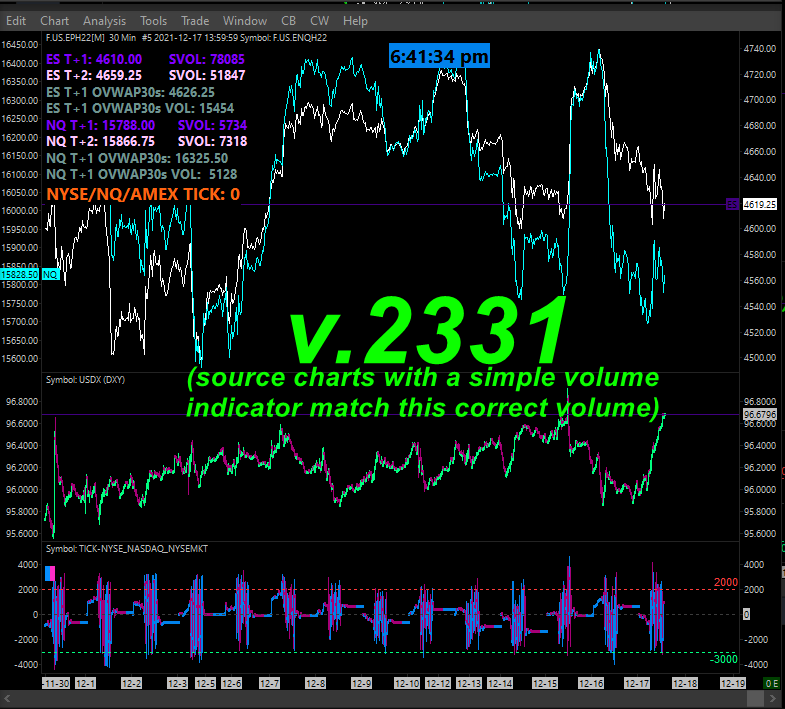Screen dimensions: 785x709
Task: Click the ES T+2: 4659.25 text
Action: point(94,76)
